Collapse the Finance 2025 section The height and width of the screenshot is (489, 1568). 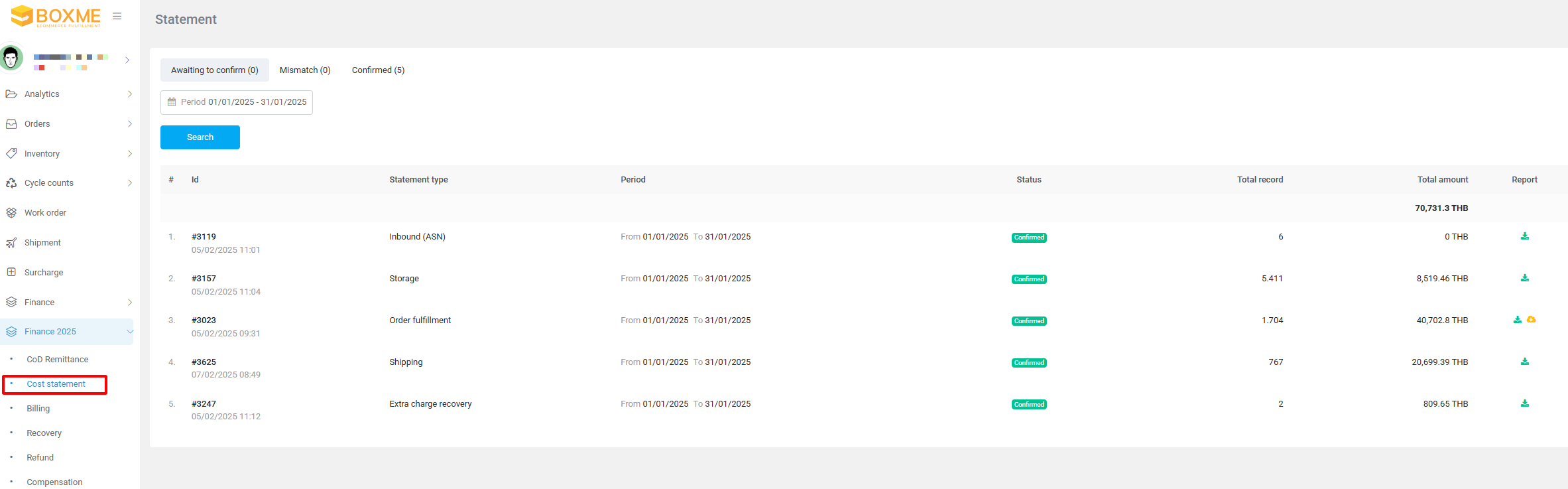[129, 332]
